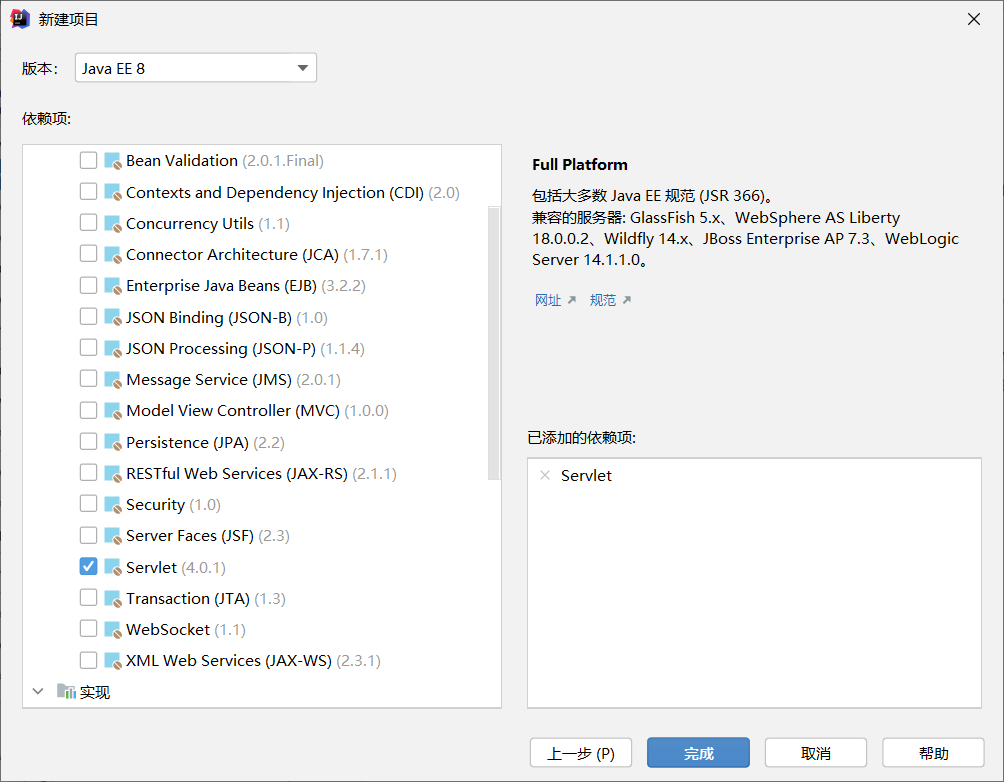Select the WebSocket (1.1) row text
The width and height of the screenshot is (1004, 782).
pos(186,630)
